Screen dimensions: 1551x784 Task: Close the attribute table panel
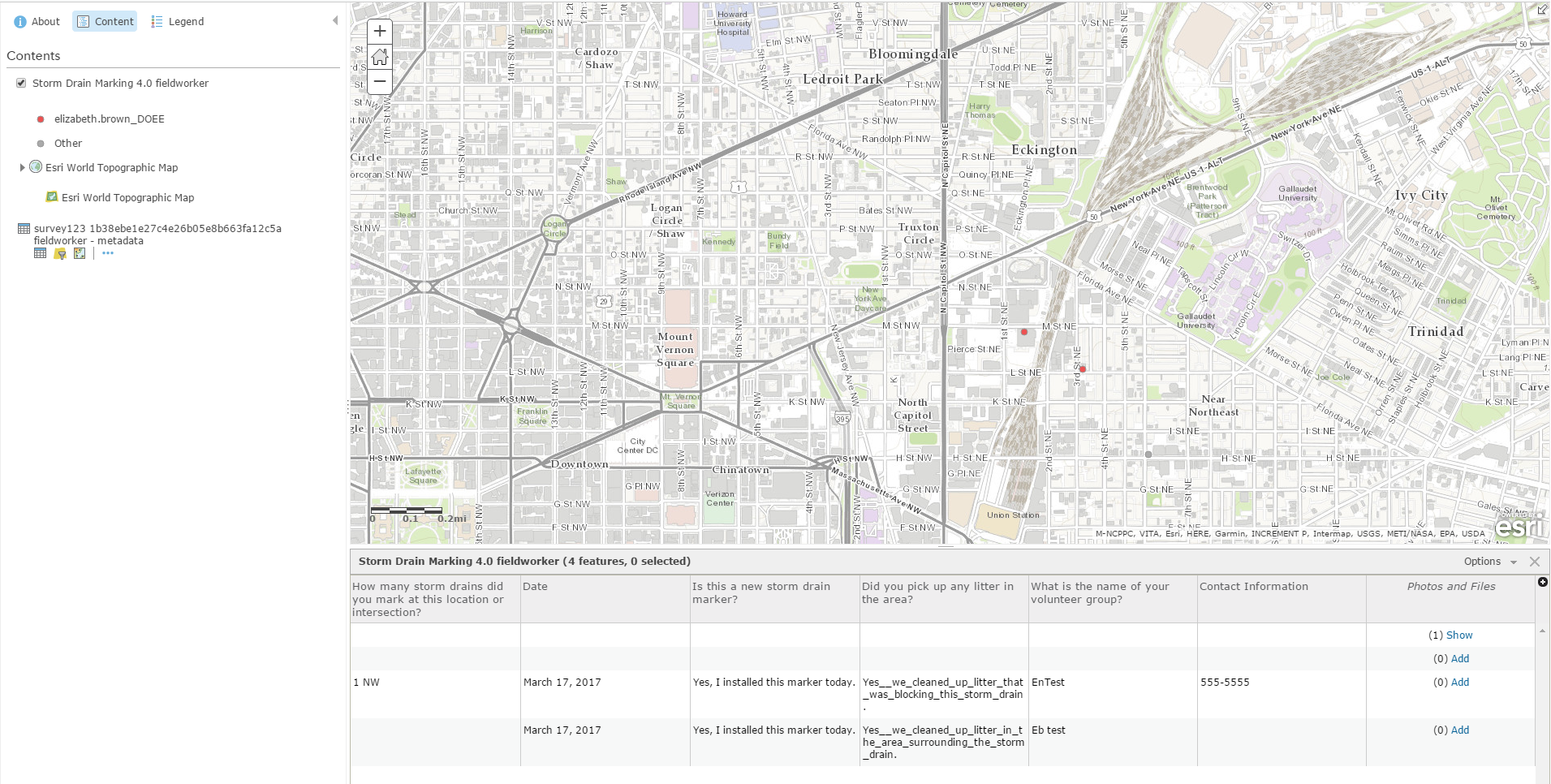pyautogui.click(x=1534, y=562)
